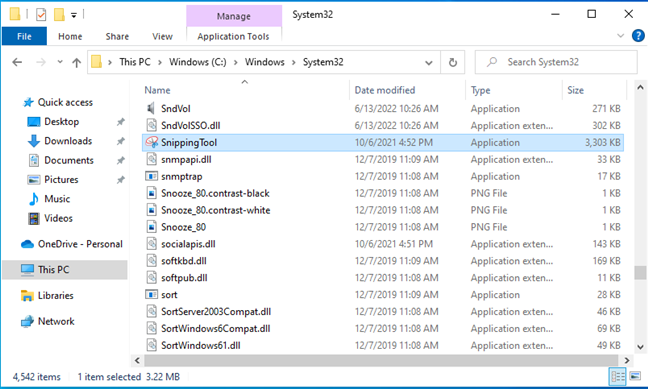Click the Search System32 box
648x389 pixels.
pos(556,62)
